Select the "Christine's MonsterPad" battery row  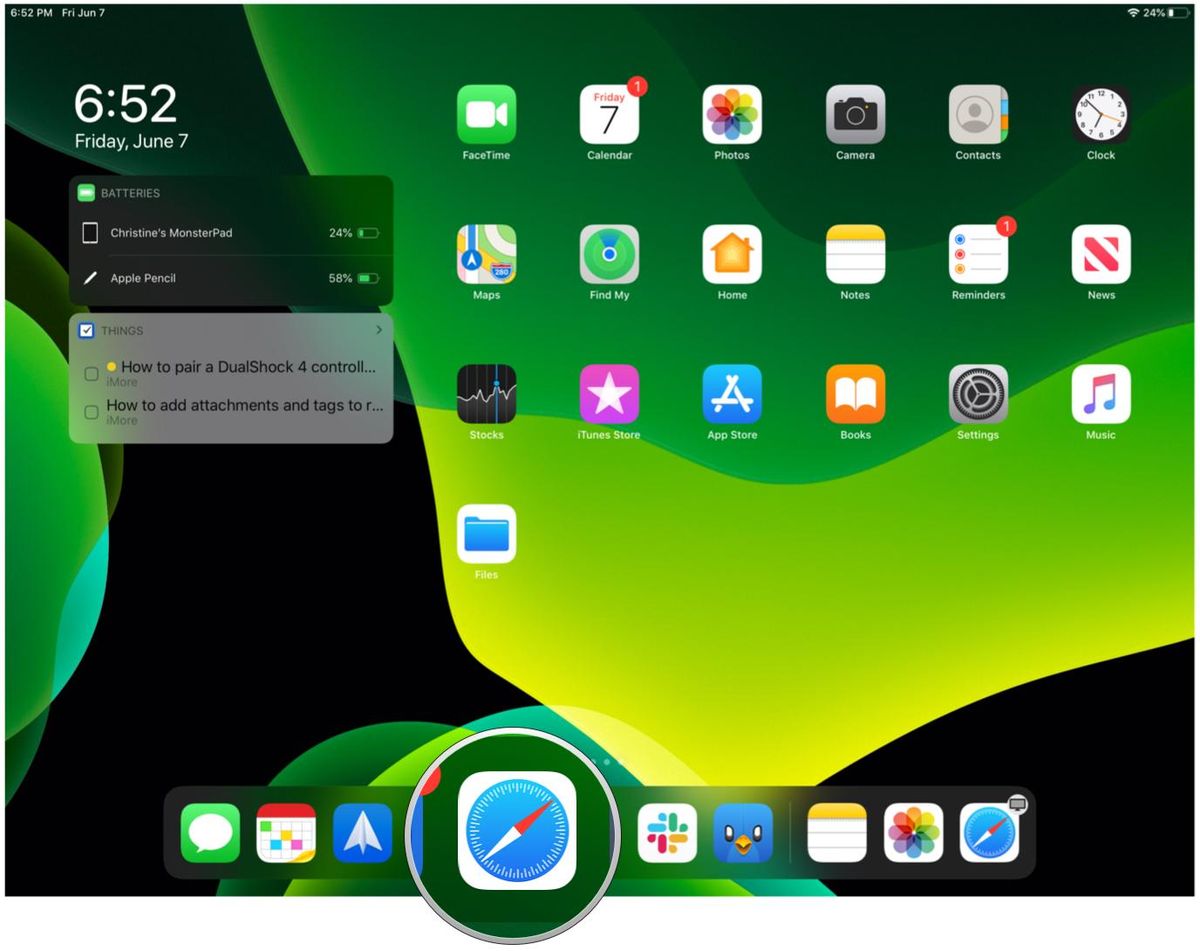click(x=231, y=233)
